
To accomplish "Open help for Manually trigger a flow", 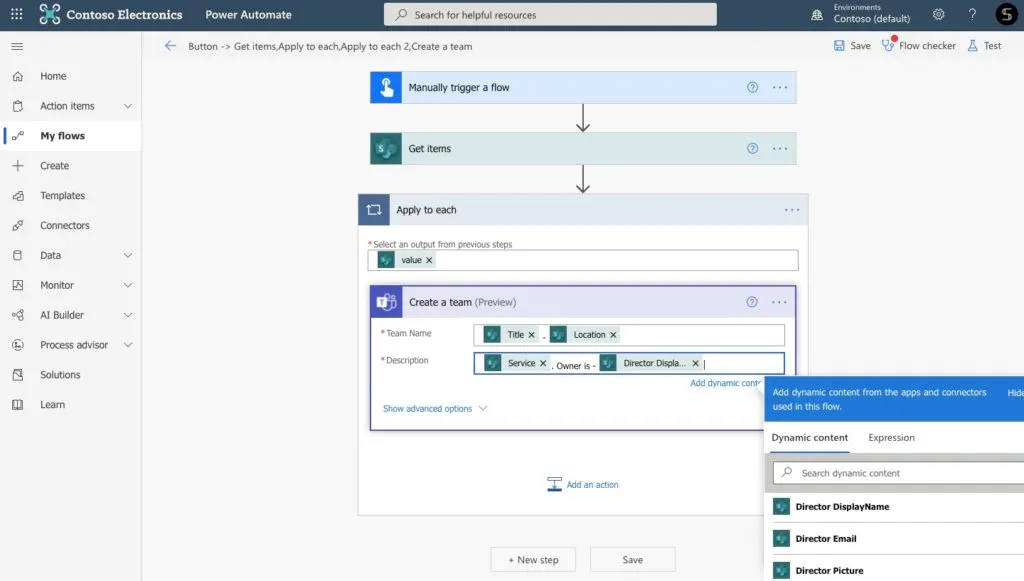I will (x=752, y=87).
